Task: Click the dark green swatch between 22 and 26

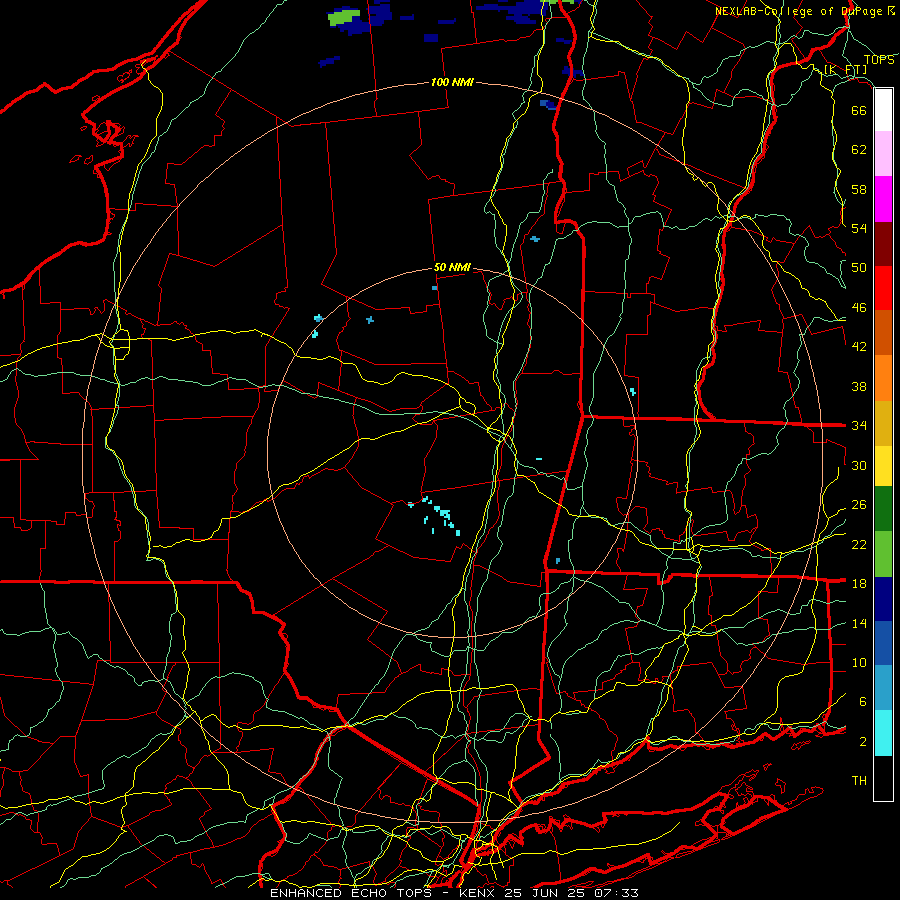Action: tap(883, 509)
